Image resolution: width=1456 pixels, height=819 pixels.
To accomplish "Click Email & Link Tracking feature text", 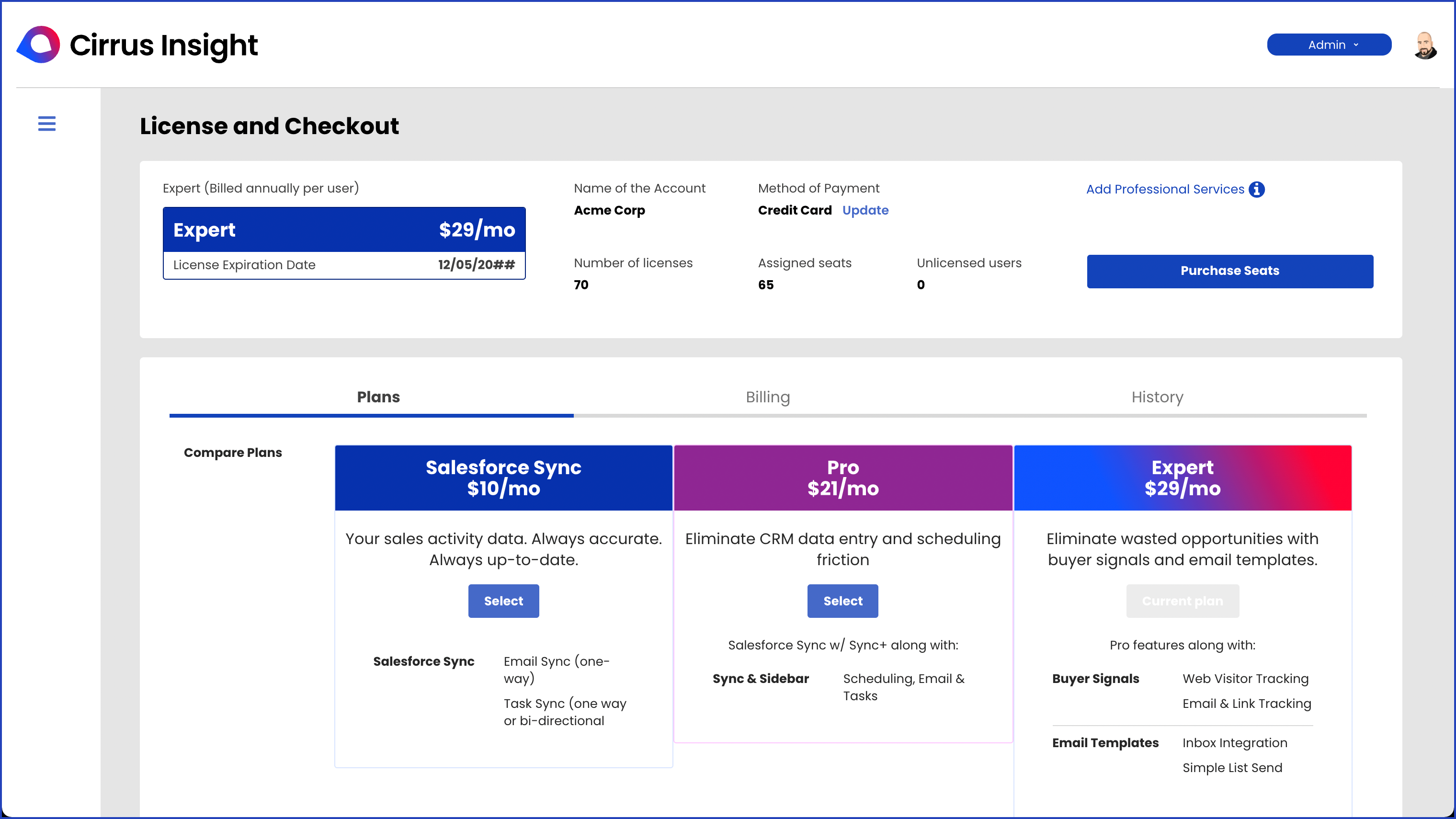I will pos(1246,704).
